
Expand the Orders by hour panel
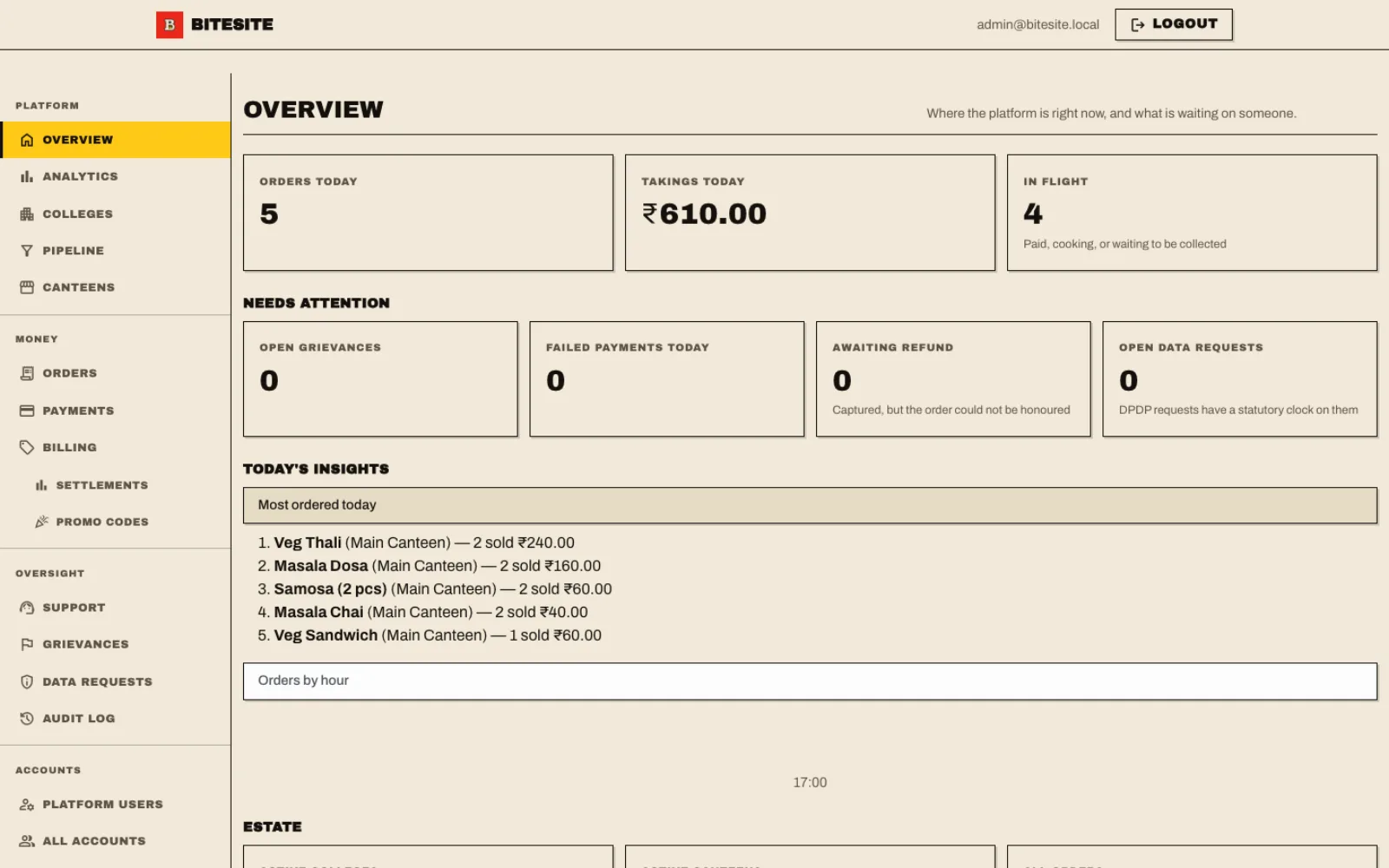(x=810, y=681)
